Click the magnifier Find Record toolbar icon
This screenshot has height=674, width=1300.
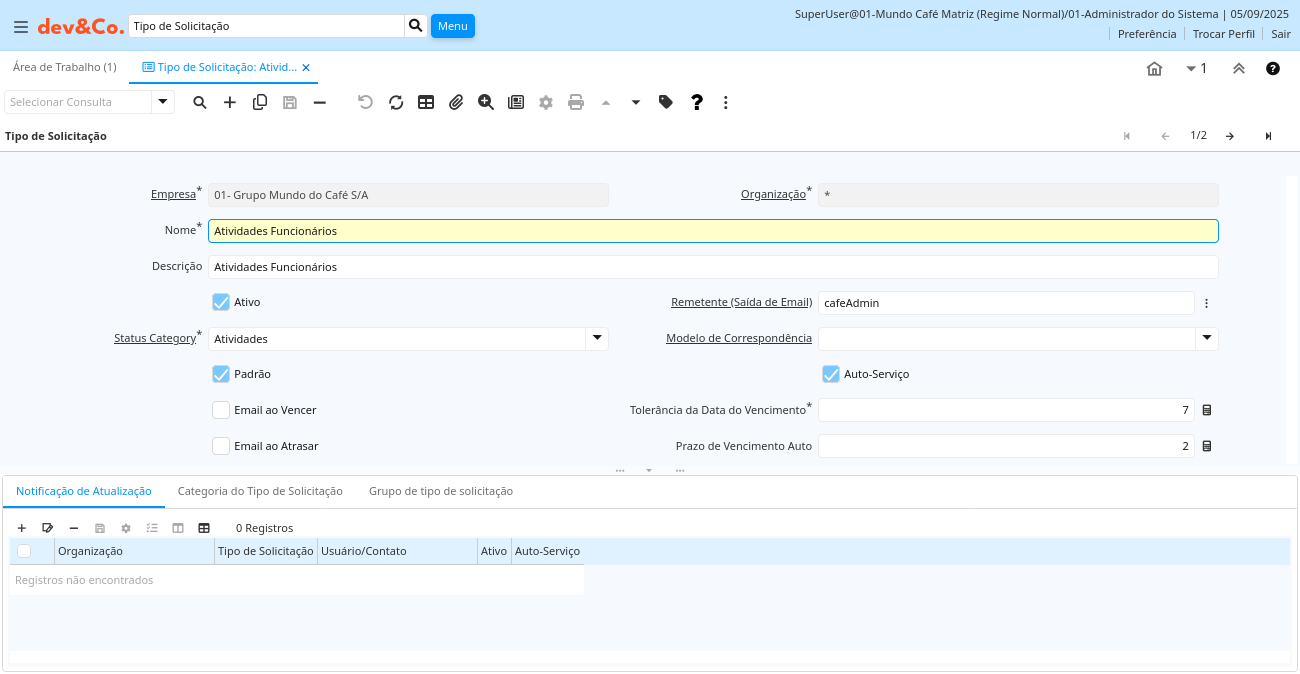click(200, 102)
